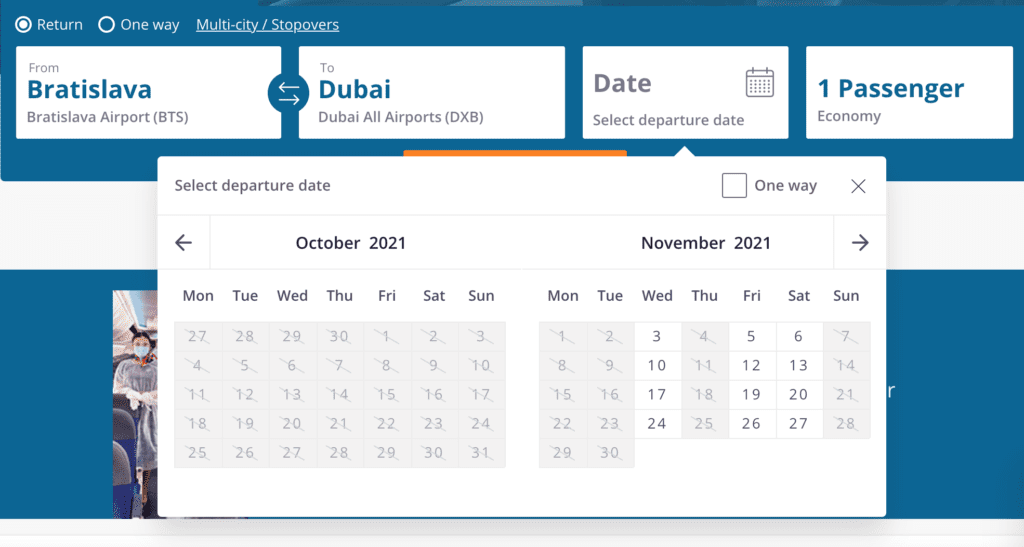Advance calendar to next month

click(x=860, y=243)
